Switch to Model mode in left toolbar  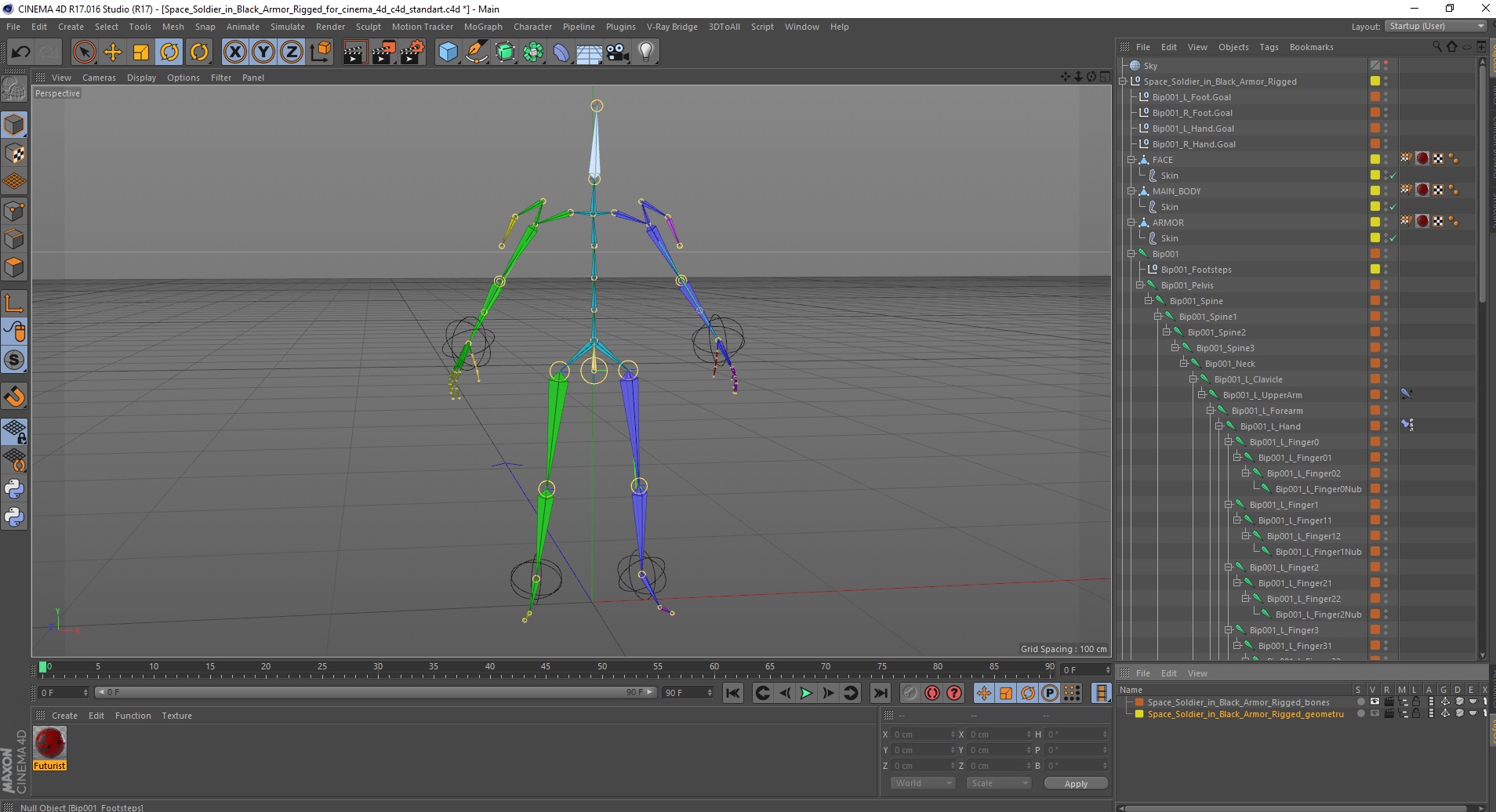14,125
